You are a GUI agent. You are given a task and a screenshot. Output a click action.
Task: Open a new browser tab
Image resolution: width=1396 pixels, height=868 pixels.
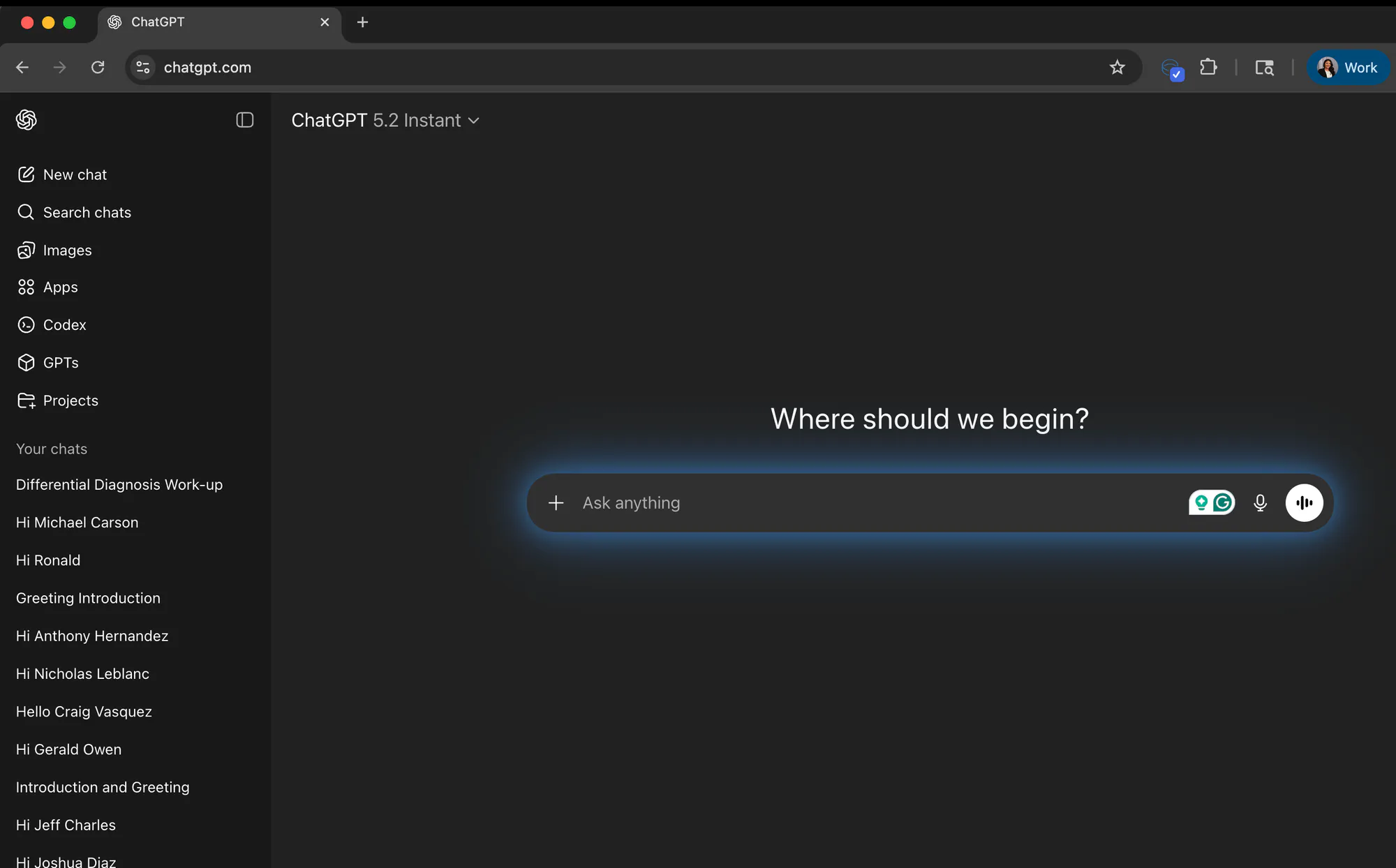click(x=362, y=22)
